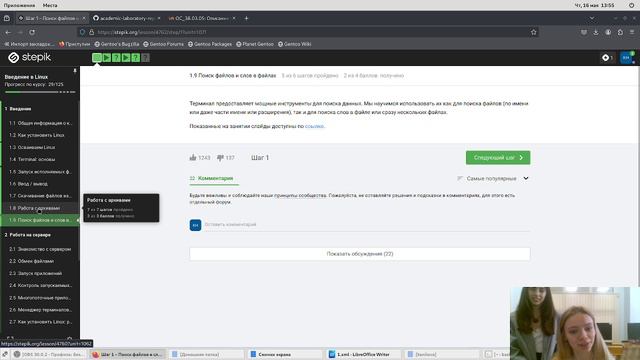Click the course progress bar in sidebar

pyautogui.click(x=40, y=92)
